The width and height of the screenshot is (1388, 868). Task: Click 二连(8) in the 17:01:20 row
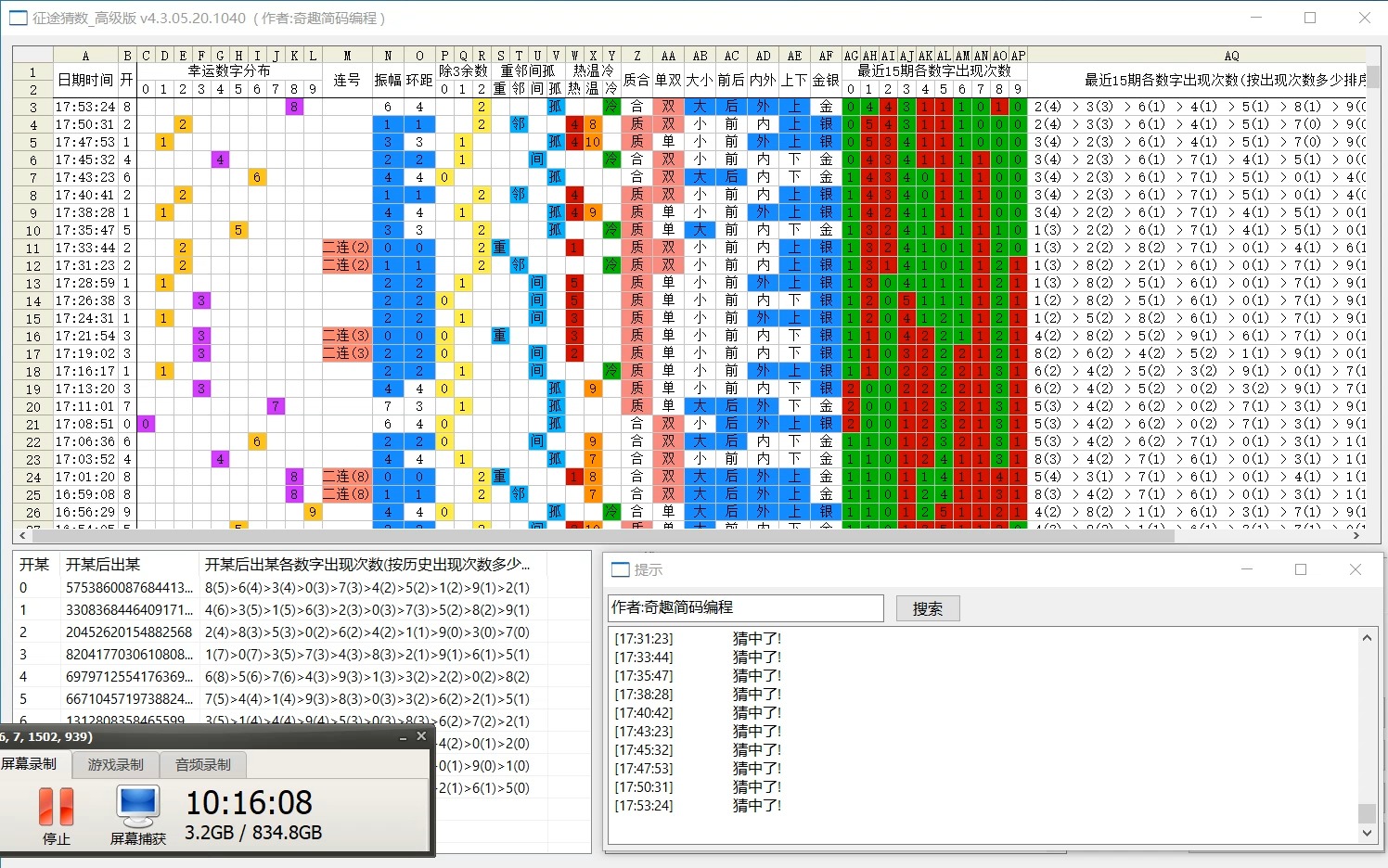tap(347, 477)
